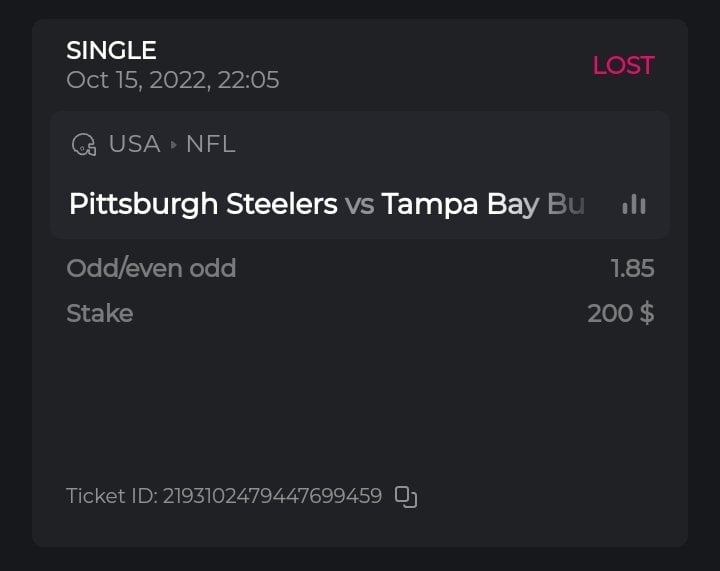Click the football helmet sport icon
The image size is (720, 571).
tap(84, 145)
